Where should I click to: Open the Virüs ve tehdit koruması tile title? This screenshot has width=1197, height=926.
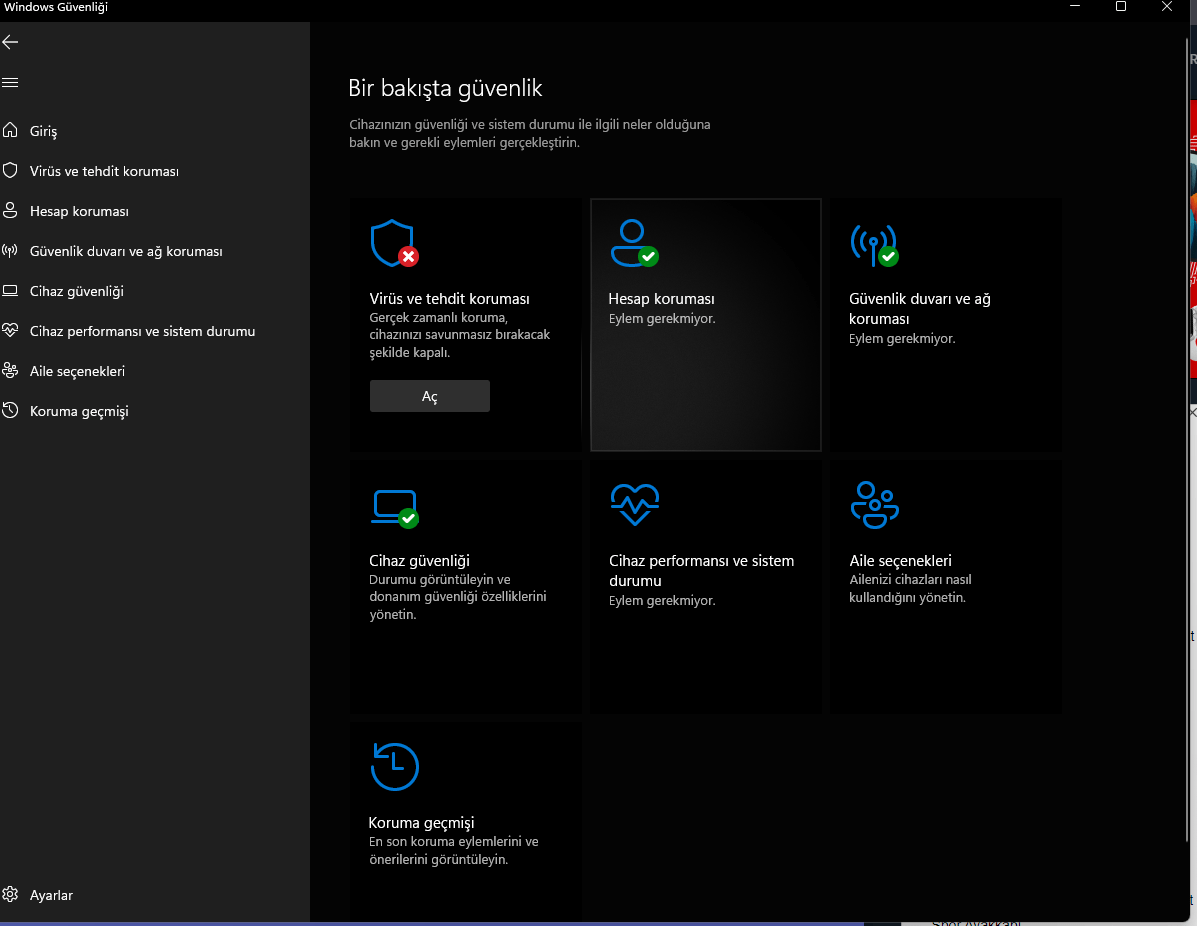[x=449, y=298]
